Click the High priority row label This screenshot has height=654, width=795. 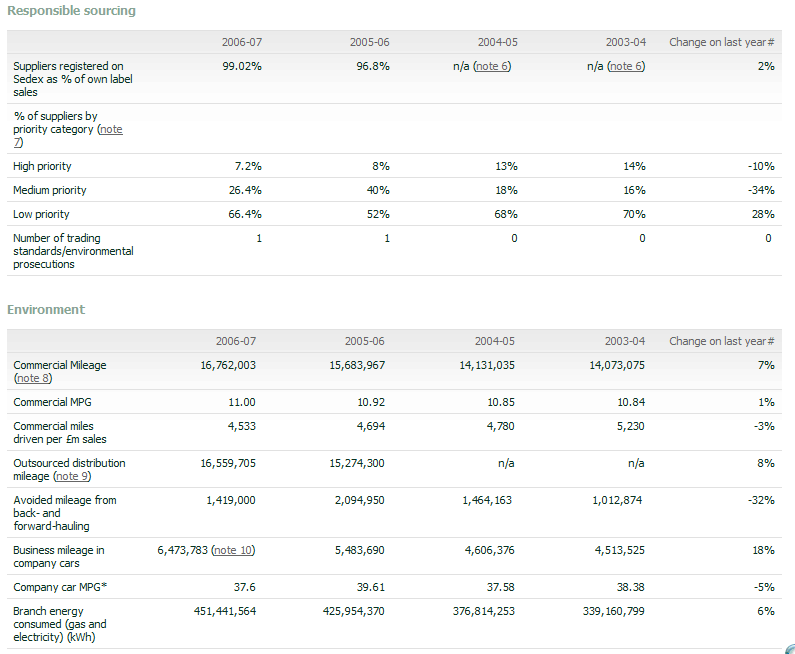click(x=42, y=166)
